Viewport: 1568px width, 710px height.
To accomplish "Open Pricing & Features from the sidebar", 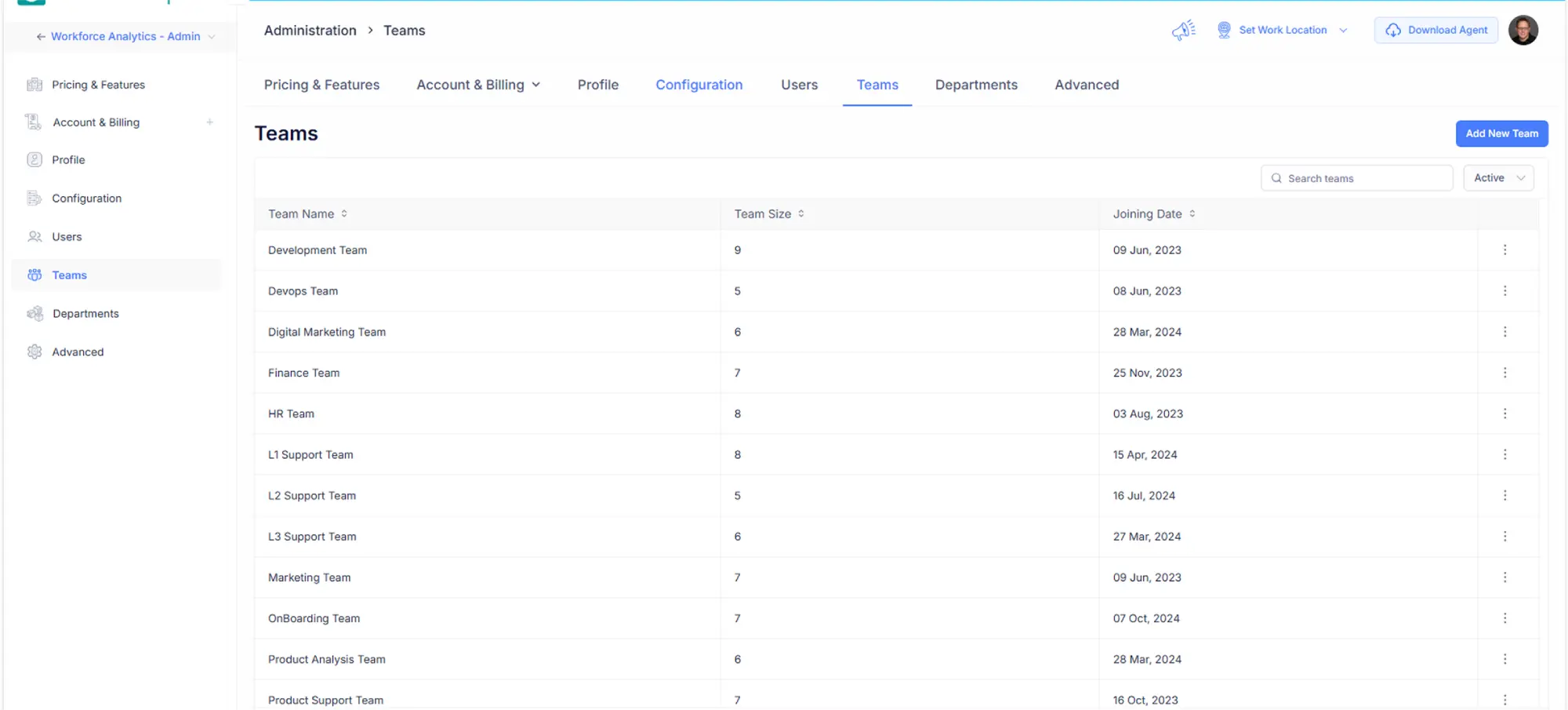I will 98,85.
